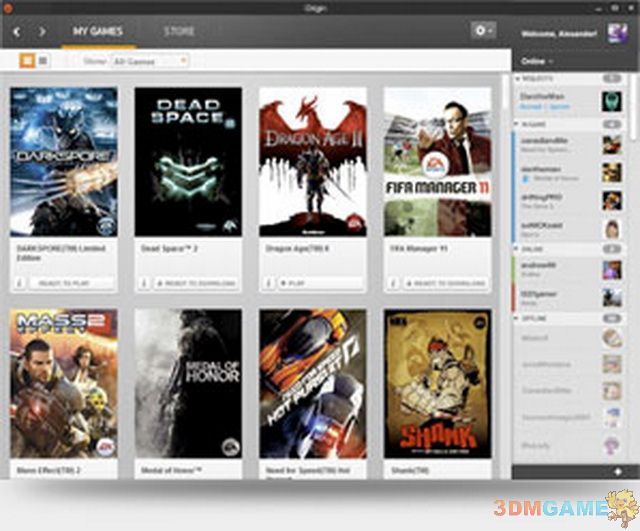Click the green-status online friend's avatar
Viewport: 640px width, 531px height.
pos(612,270)
